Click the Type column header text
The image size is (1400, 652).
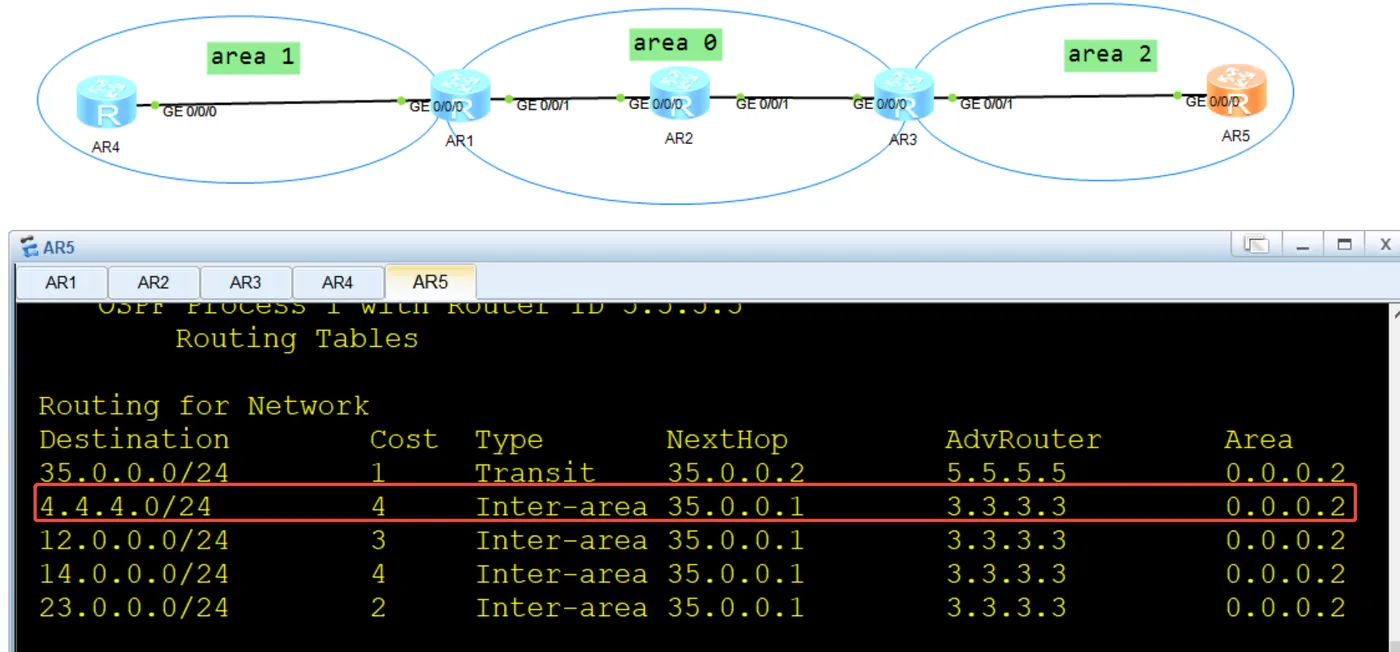click(509, 441)
